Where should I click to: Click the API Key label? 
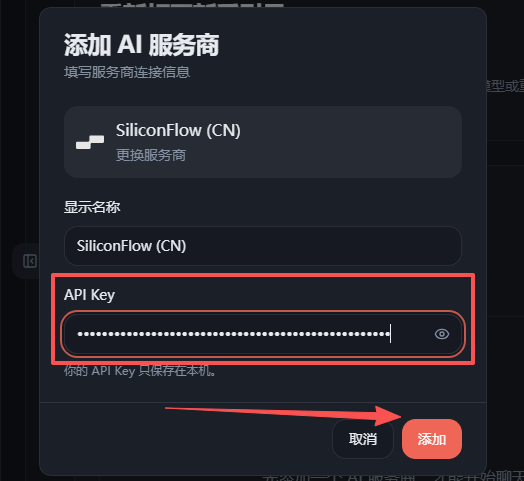(x=89, y=295)
